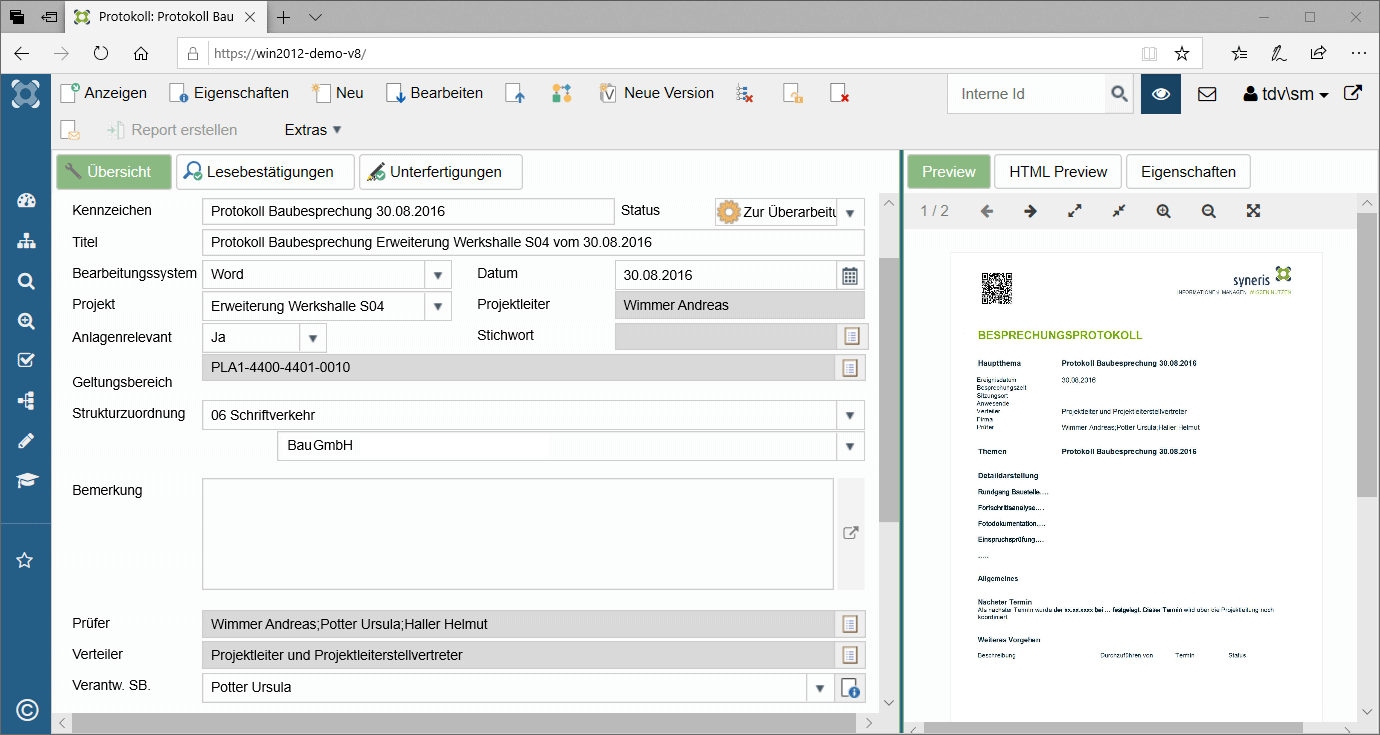Open the tasks checkmark icon in sidebar
The height and width of the screenshot is (735, 1380).
tap(26, 360)
